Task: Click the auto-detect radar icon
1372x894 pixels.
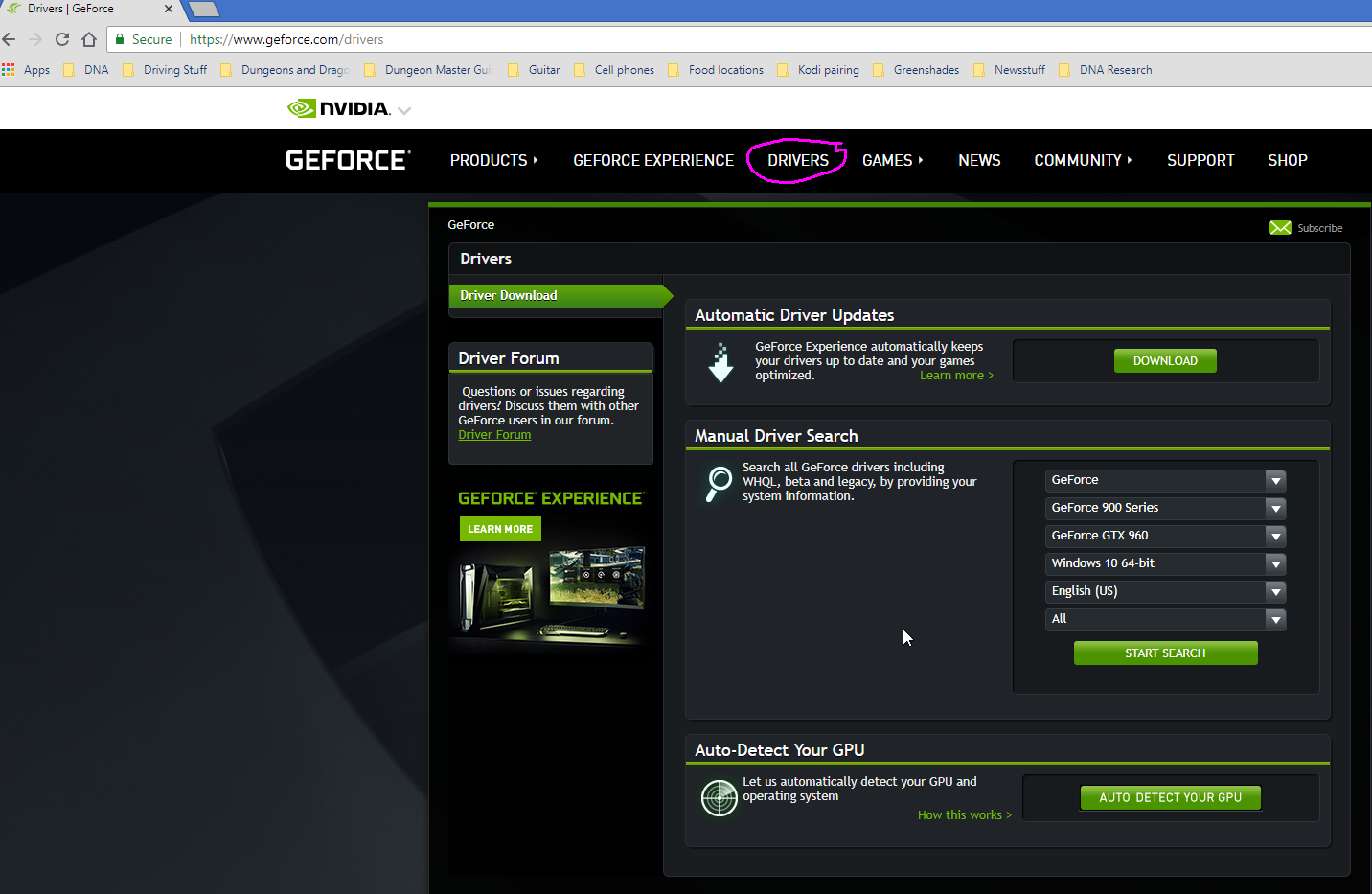Action: click(x=719, y=798)
